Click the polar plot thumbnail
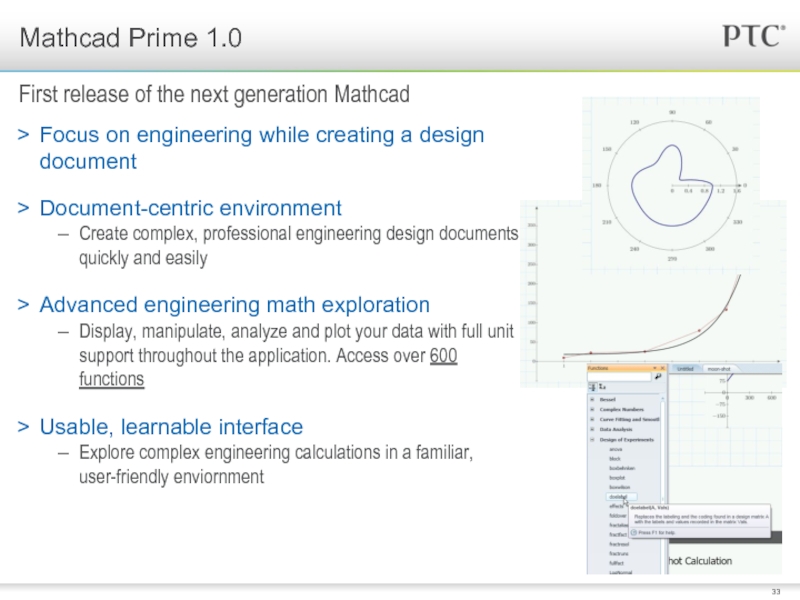Screen dimensions: 800x600 [671, 185]
